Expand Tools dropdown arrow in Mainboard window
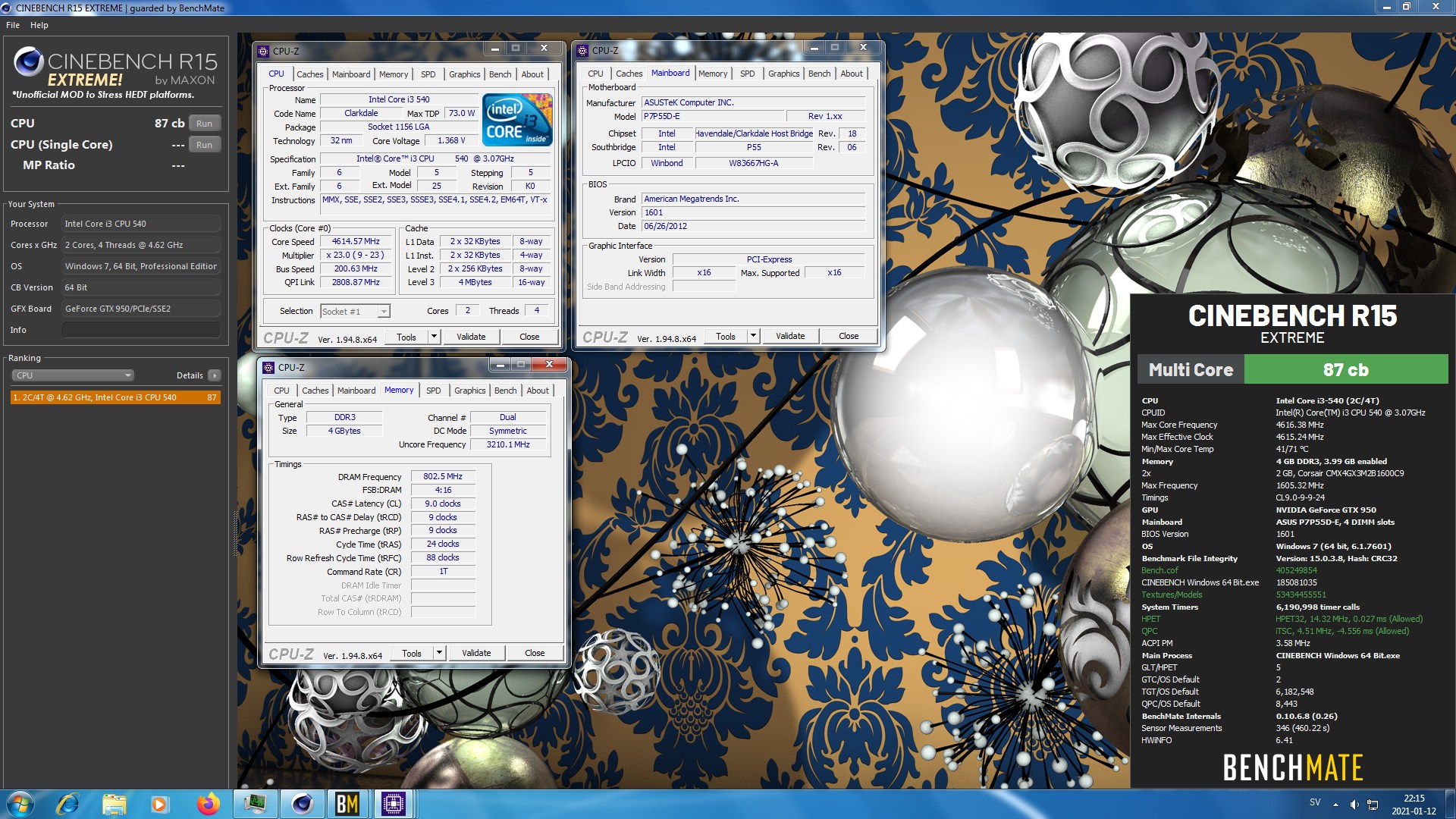The height and width of the screenshot is (819, 1456). [753, 336]
